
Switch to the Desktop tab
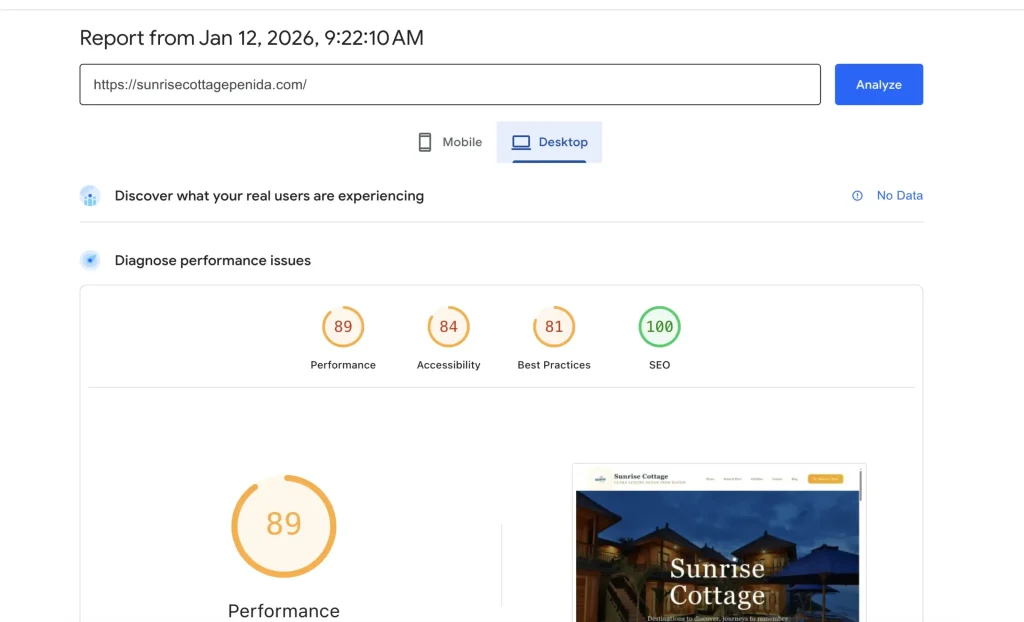click(x=549, y=141)
